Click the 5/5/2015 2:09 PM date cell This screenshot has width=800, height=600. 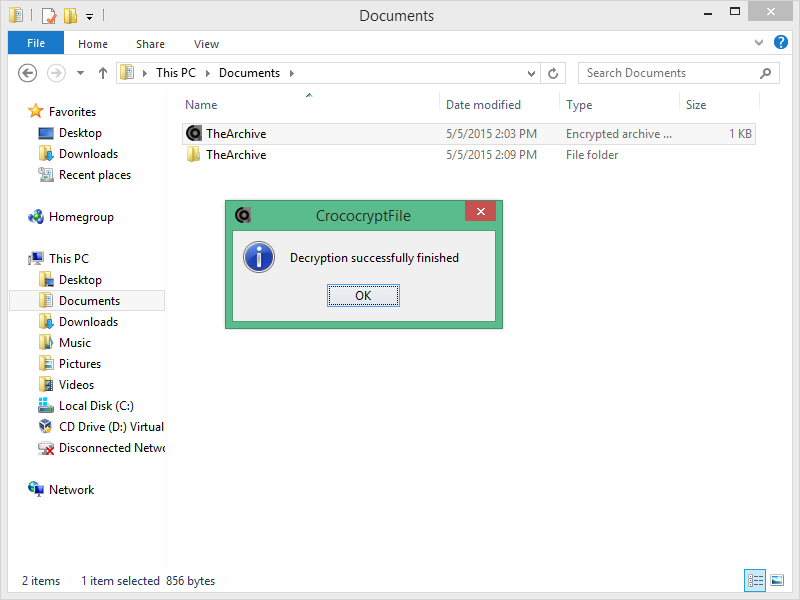tap(491, 155)
